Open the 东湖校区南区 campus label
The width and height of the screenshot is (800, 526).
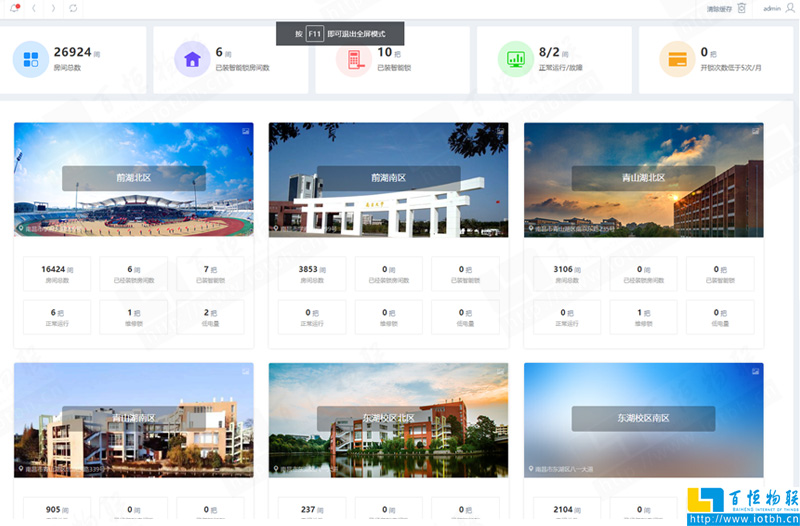643,418
